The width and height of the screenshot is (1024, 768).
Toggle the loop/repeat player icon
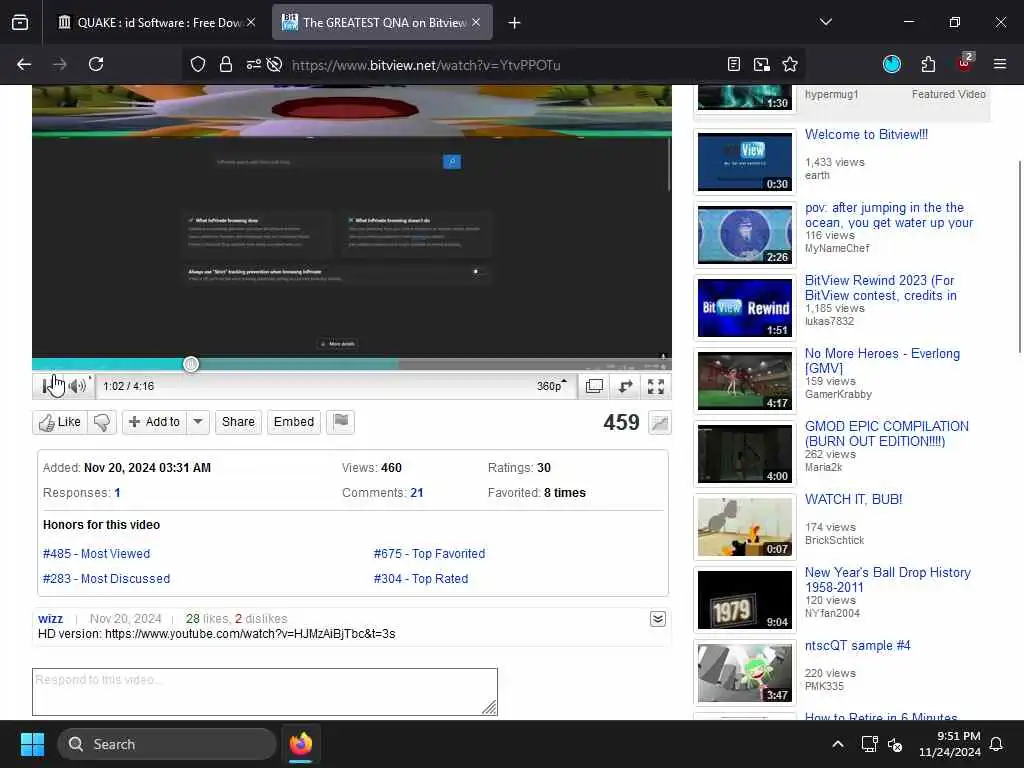click(626, 386)
